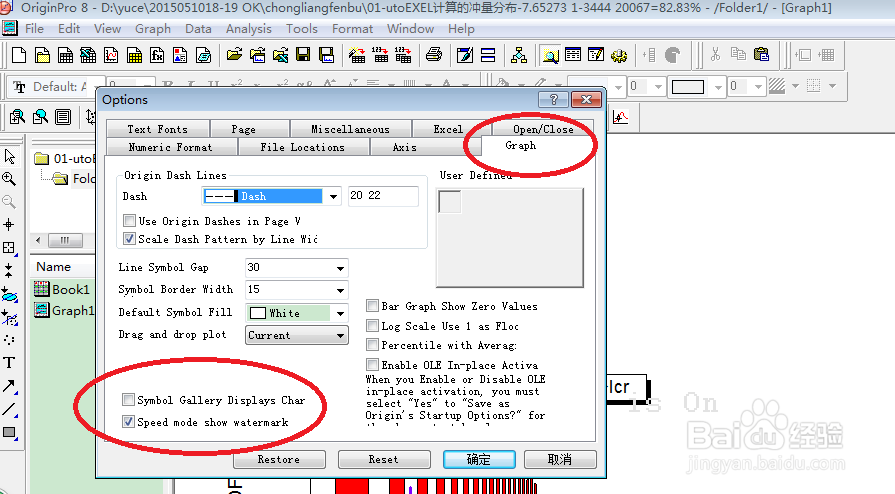Viewport: 895px width, 494px height.
Task: Click the New Graph toolbar icon
Action: tap(111, 55)
